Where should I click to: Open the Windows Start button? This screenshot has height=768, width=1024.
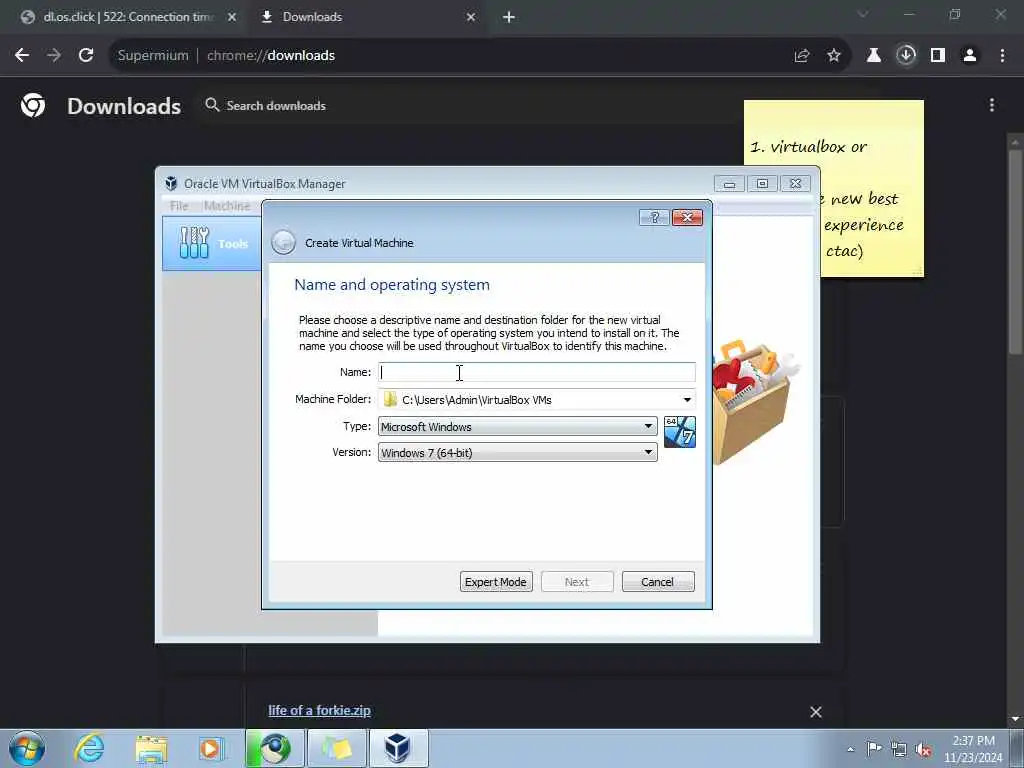pyautogui.click(x=27, y=748)
